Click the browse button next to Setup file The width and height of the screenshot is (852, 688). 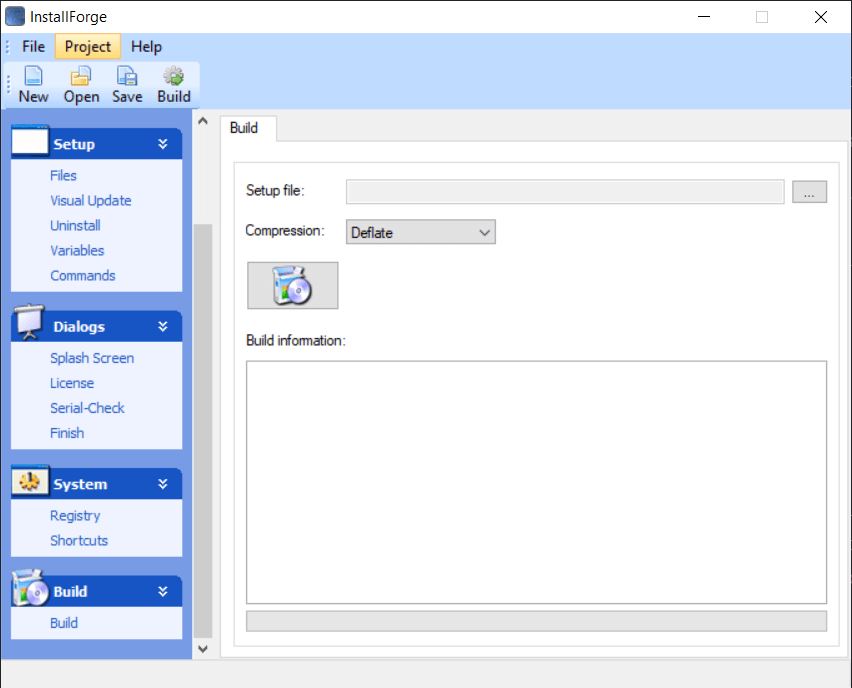pyautogui.click(x=809, y=192)
